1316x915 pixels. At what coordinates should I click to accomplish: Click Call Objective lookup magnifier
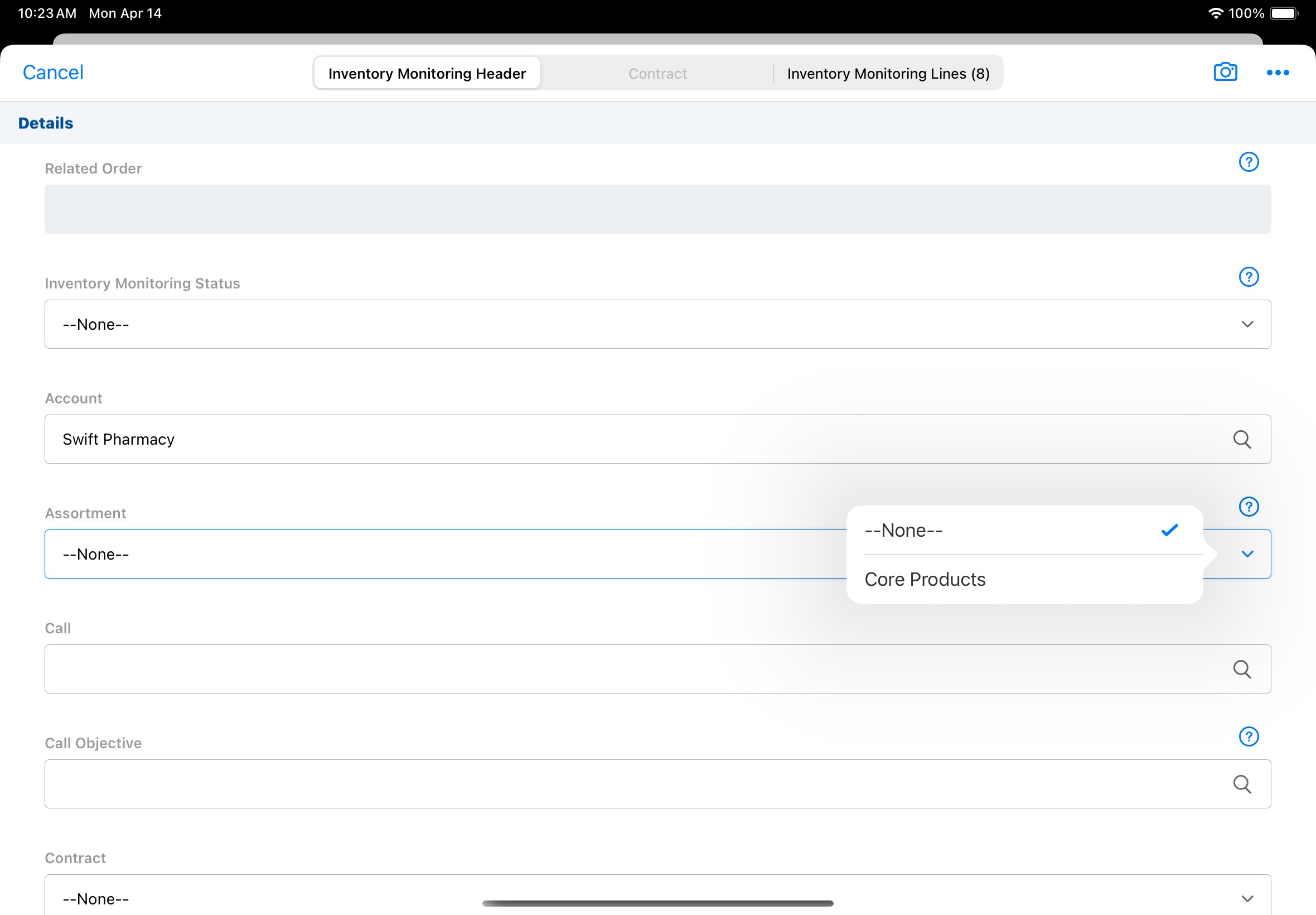[1241, 784]
